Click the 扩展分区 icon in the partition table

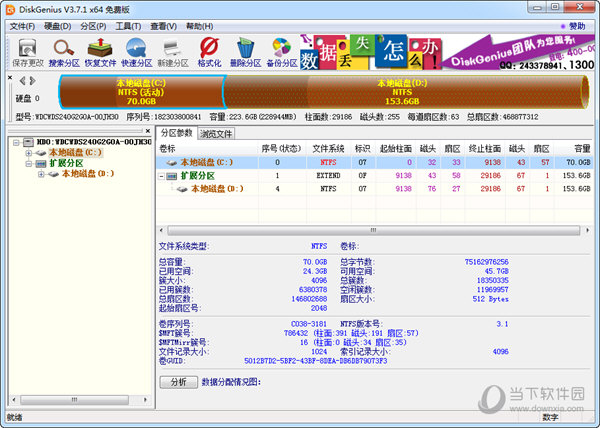pyautogui.click(x=172, y=176)
